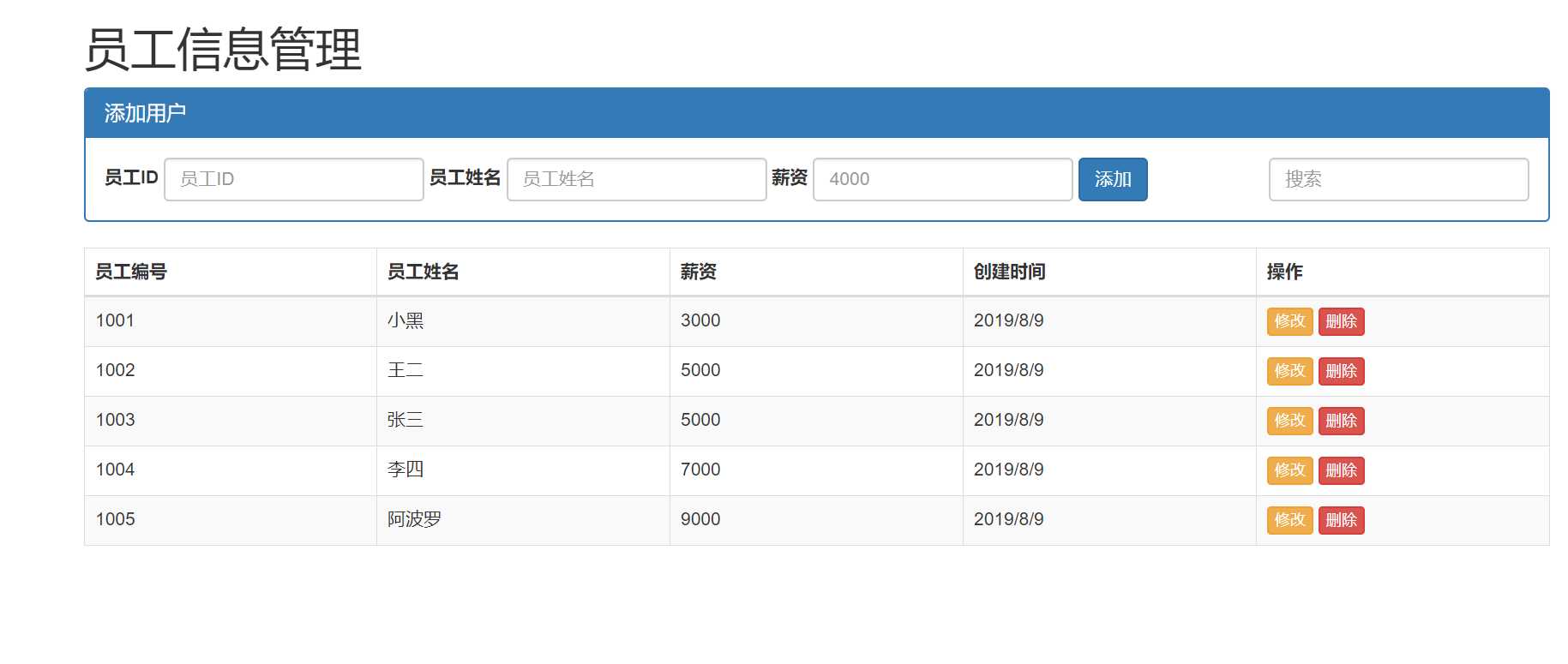The width and height of the screenshot is (1568, 664).
Task: Click the 薪资 input showing 4000
Action: pyautogui.click(x=943, y=179)
